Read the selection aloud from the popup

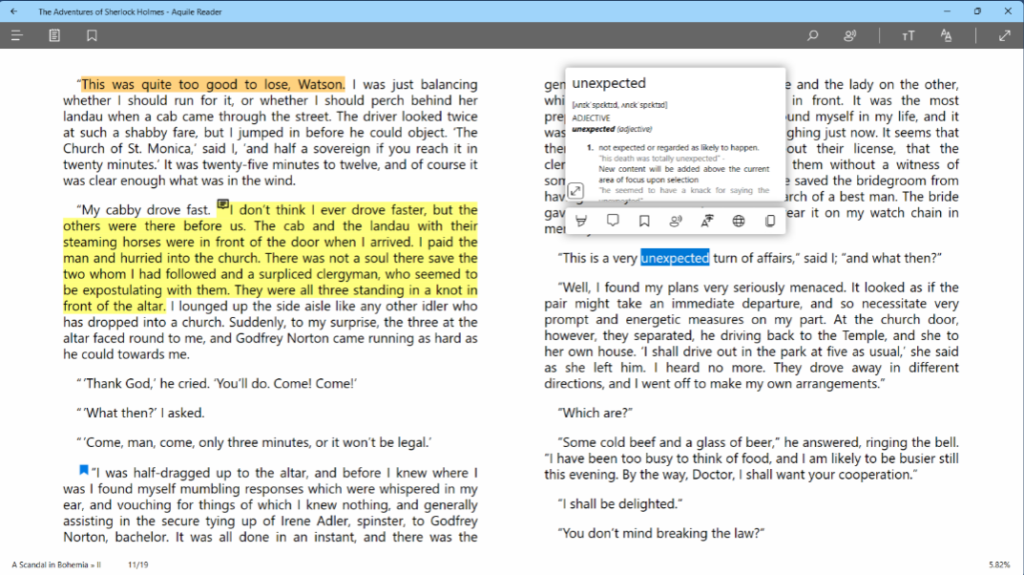[676, 221]
